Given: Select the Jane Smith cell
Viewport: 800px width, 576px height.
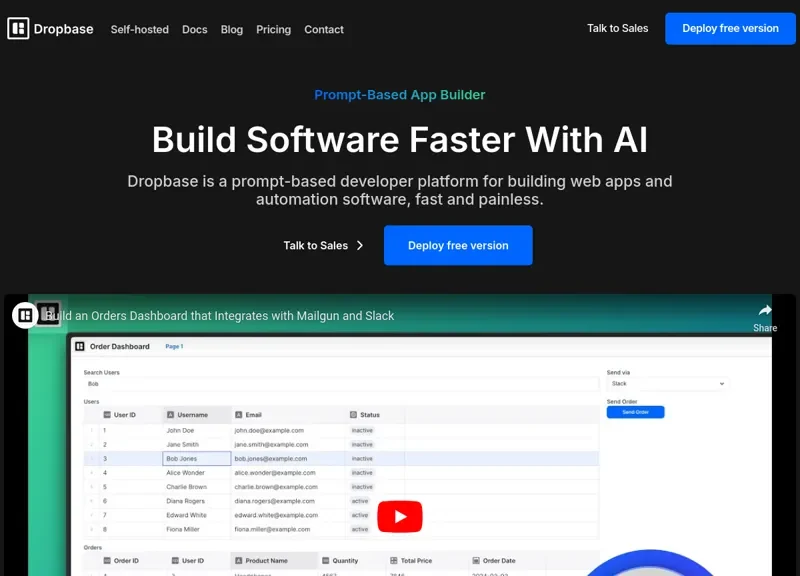Looking at the screenshot, I should point(197,444).
